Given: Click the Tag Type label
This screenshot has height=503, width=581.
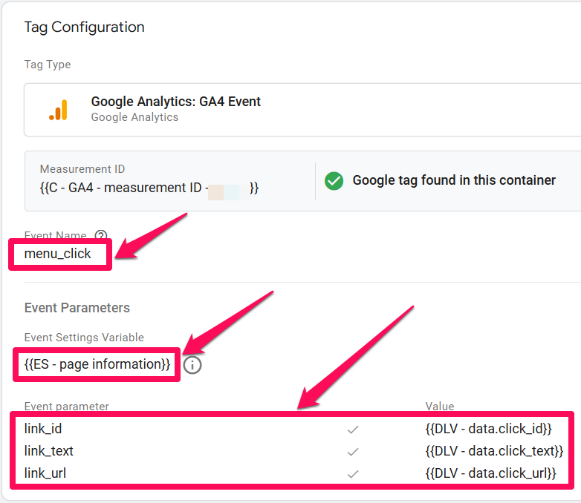Looking at the screenshot, I should point(47,64).
